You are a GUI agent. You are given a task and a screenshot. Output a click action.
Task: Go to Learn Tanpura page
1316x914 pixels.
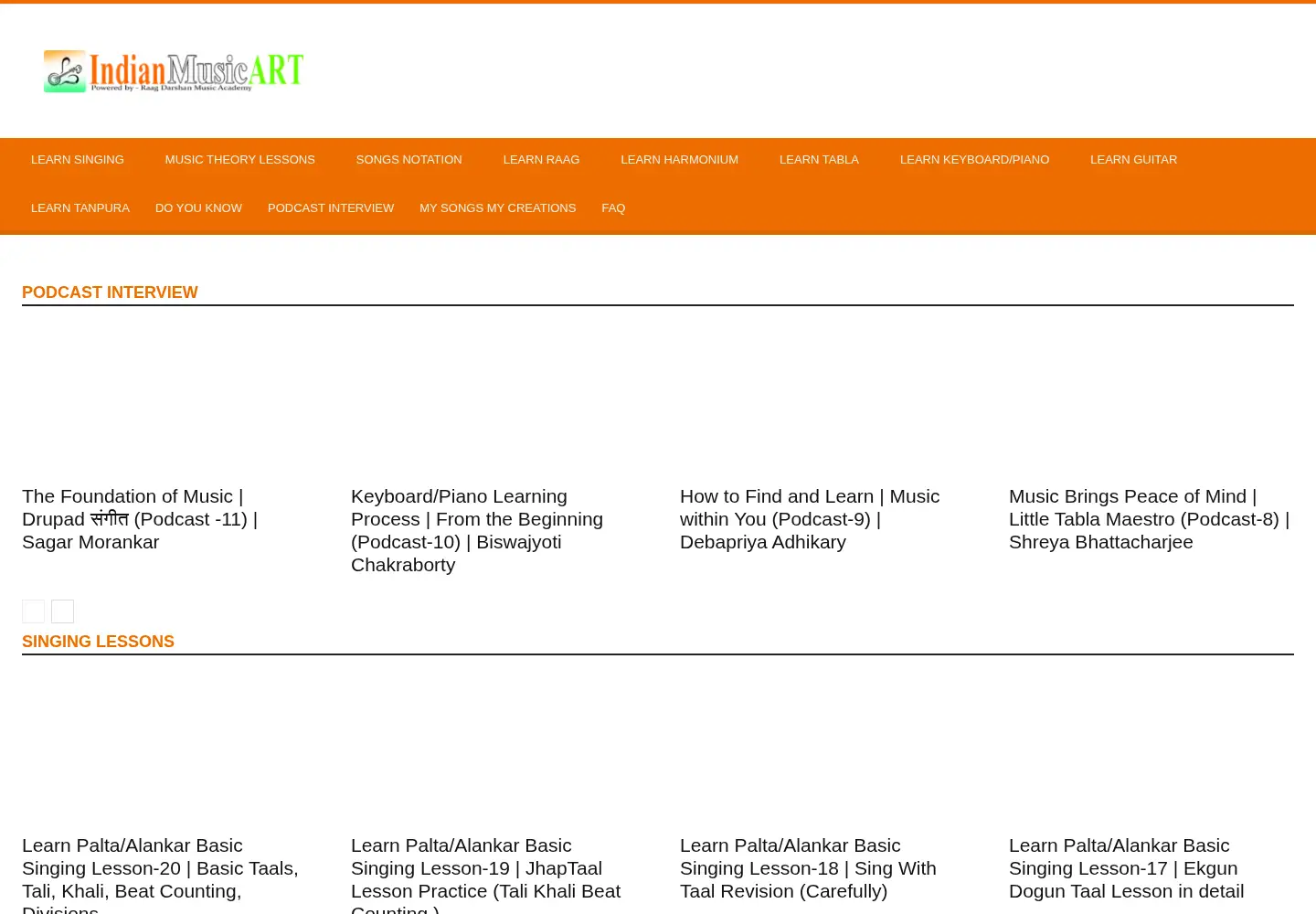[80, 208]
